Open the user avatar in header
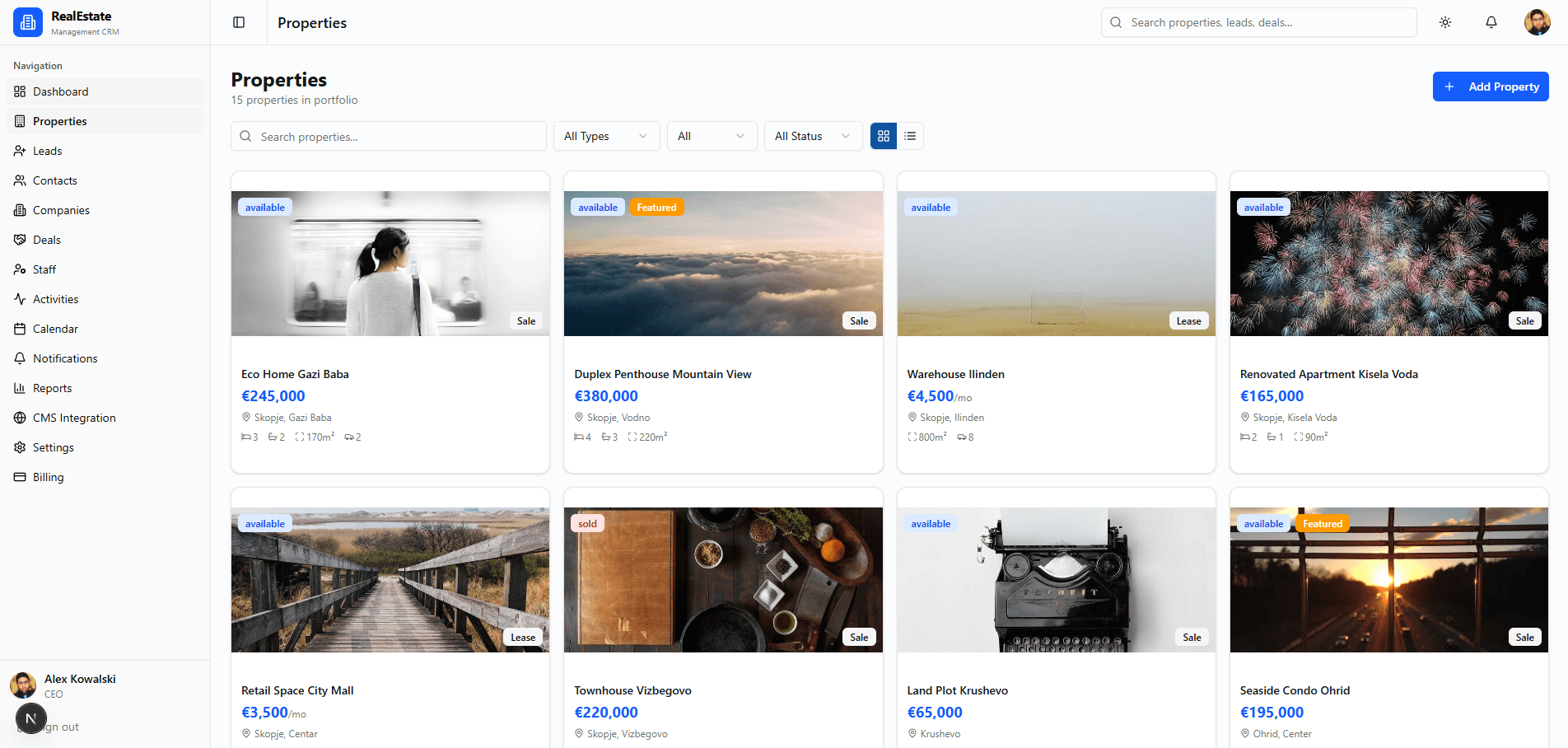This screenshot has width=1568, height=748. [1538, 22]
